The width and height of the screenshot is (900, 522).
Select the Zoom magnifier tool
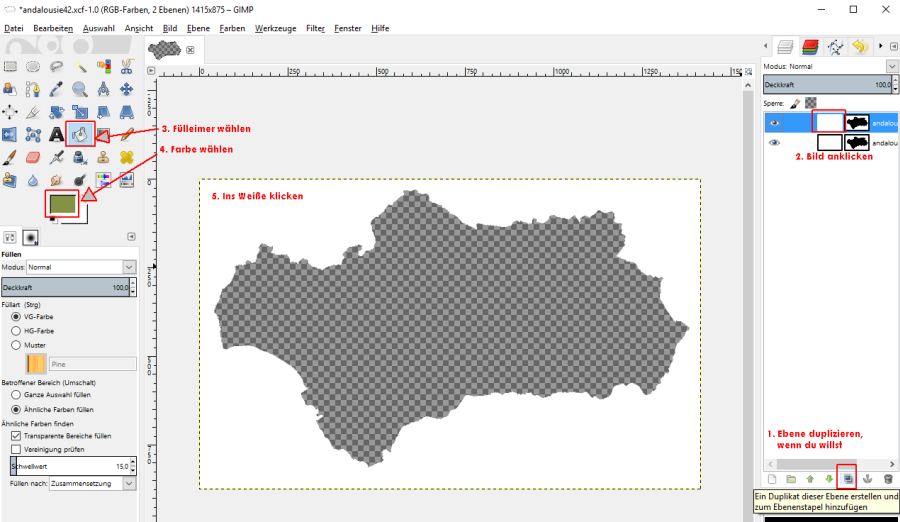pyautogui.click(x=80, y=89)
